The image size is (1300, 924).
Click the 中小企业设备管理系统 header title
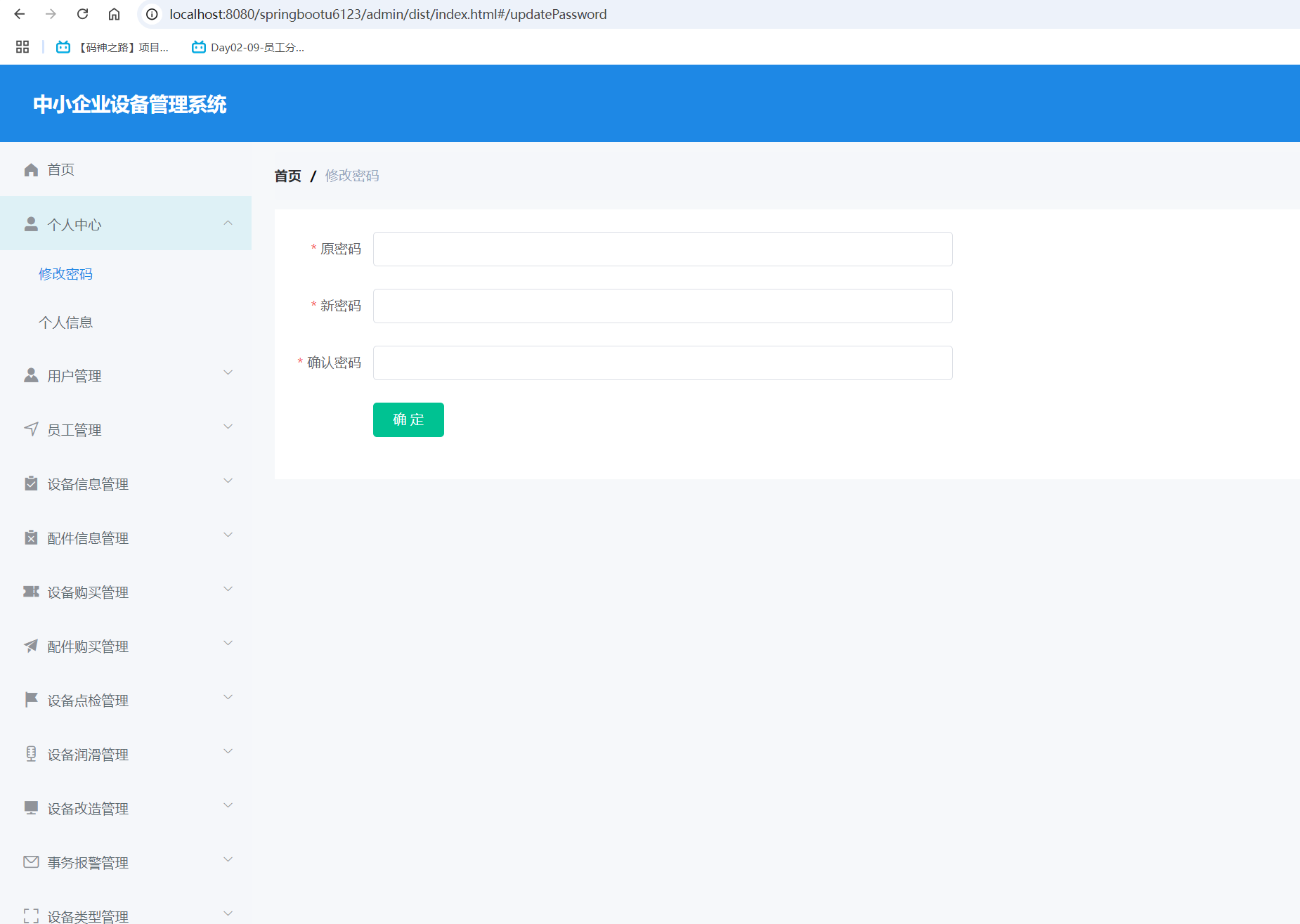pyautogui.click(x=130, y=104)
